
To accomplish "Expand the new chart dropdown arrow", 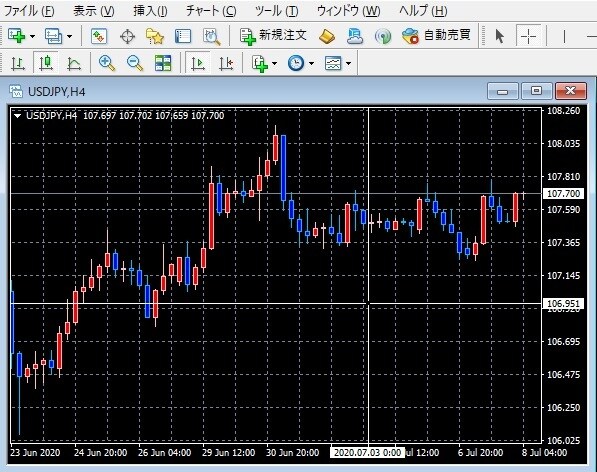I will pyautogui.click(x=32, y=37).
